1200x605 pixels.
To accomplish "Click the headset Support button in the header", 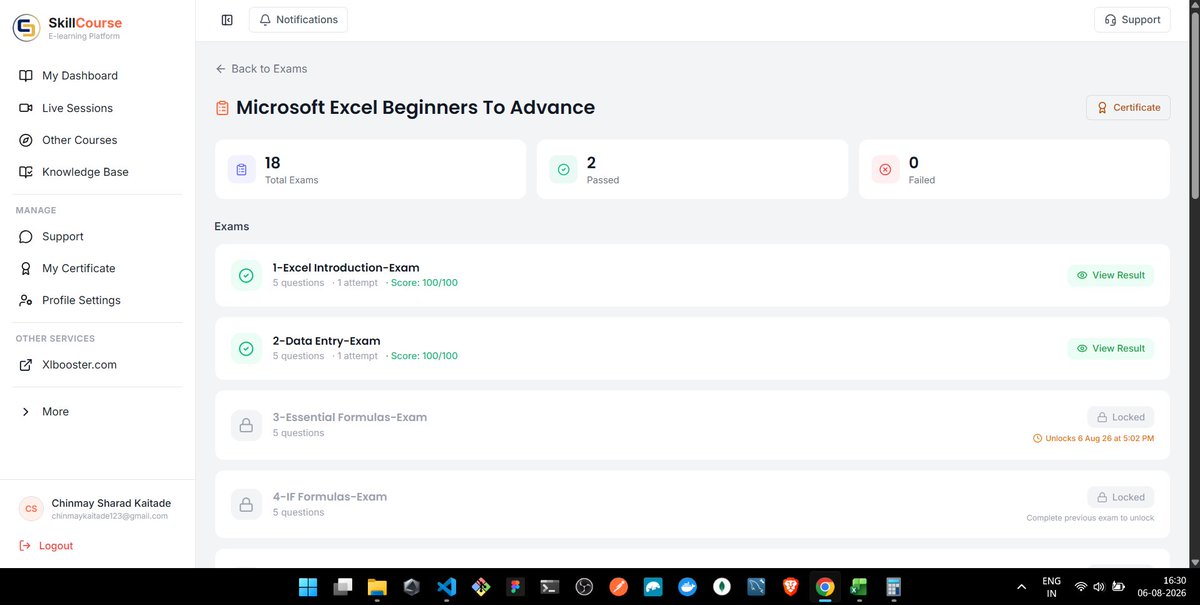I will click(x=1132, y=20).
